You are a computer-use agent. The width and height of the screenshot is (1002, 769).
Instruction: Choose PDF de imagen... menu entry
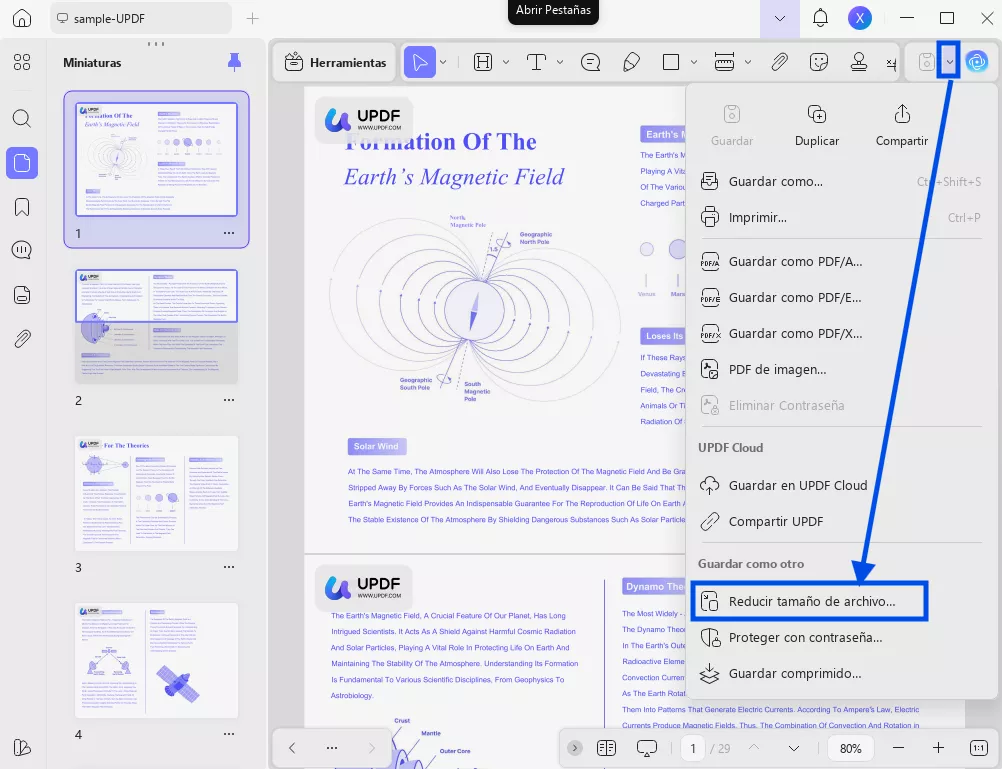840,369
